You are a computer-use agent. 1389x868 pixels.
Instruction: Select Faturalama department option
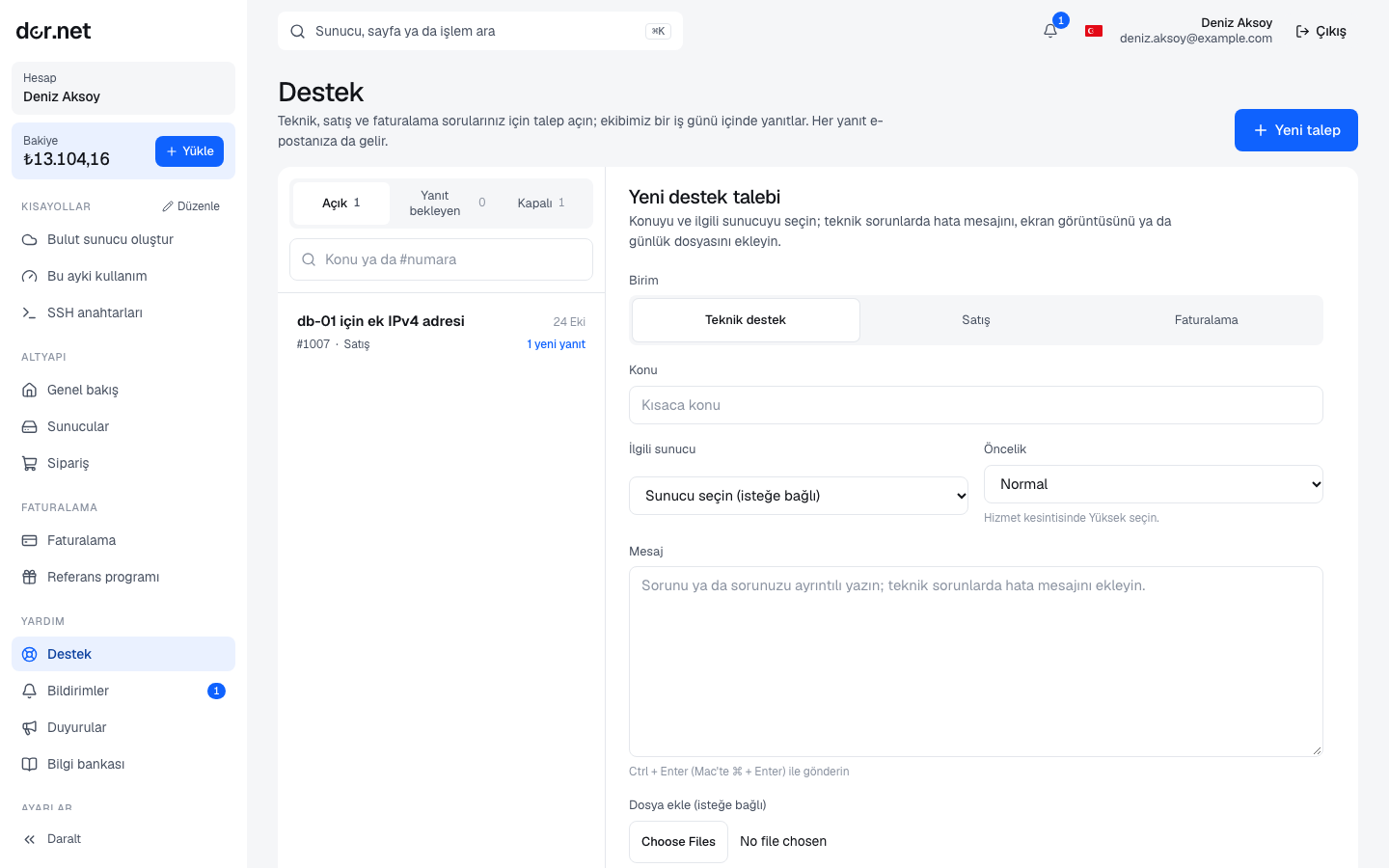pyautogui.click(x=1206, y=320)
